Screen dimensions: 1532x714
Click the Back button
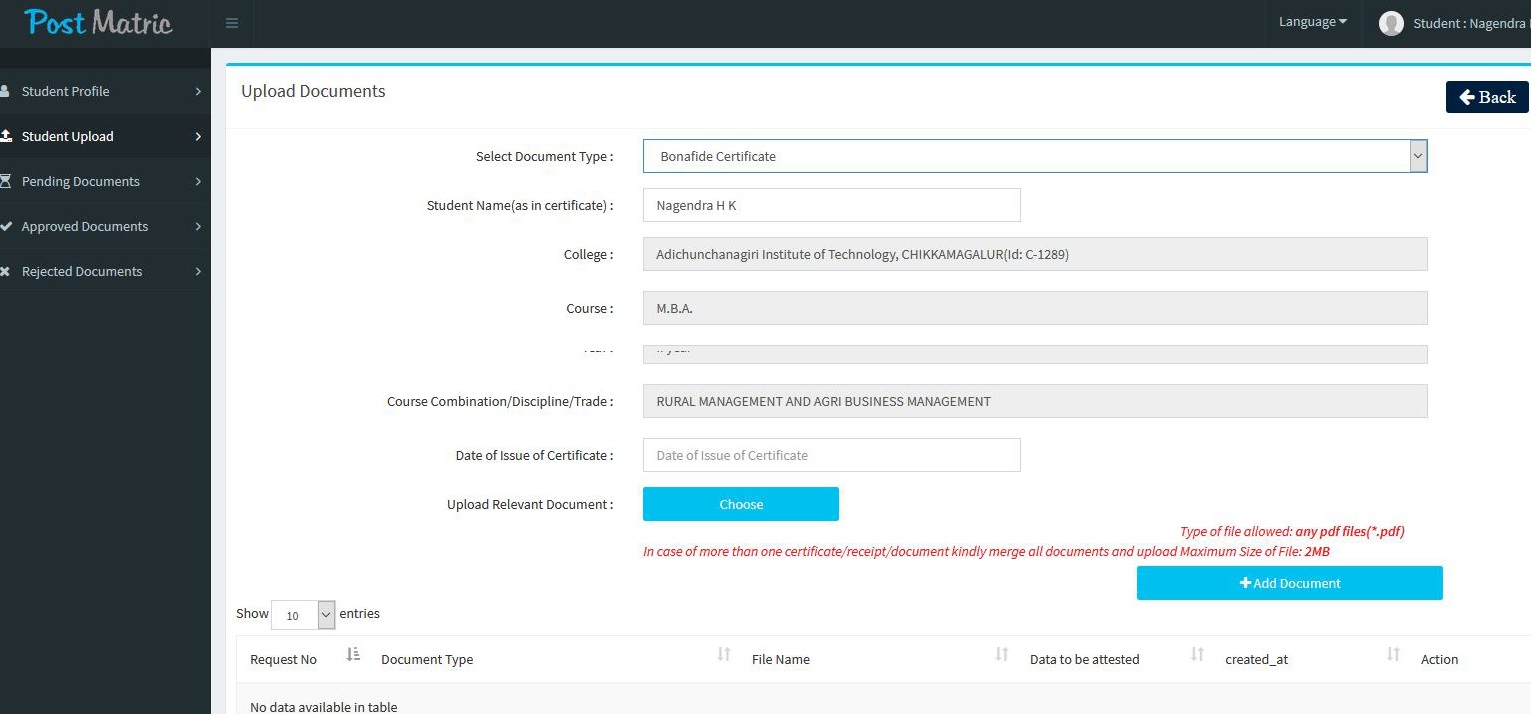1487,97
